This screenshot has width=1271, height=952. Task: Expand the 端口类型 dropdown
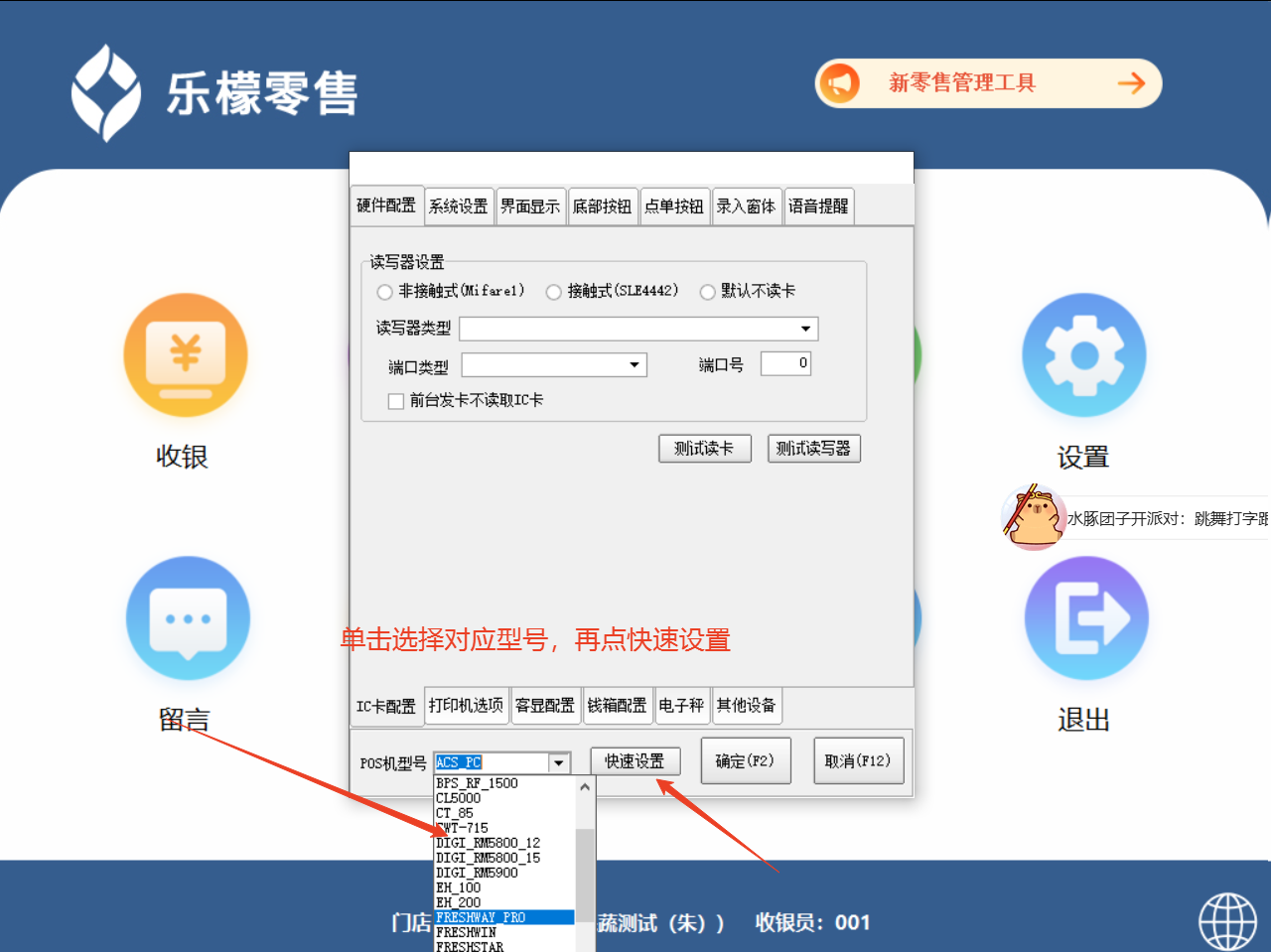[x=635, y=365]
